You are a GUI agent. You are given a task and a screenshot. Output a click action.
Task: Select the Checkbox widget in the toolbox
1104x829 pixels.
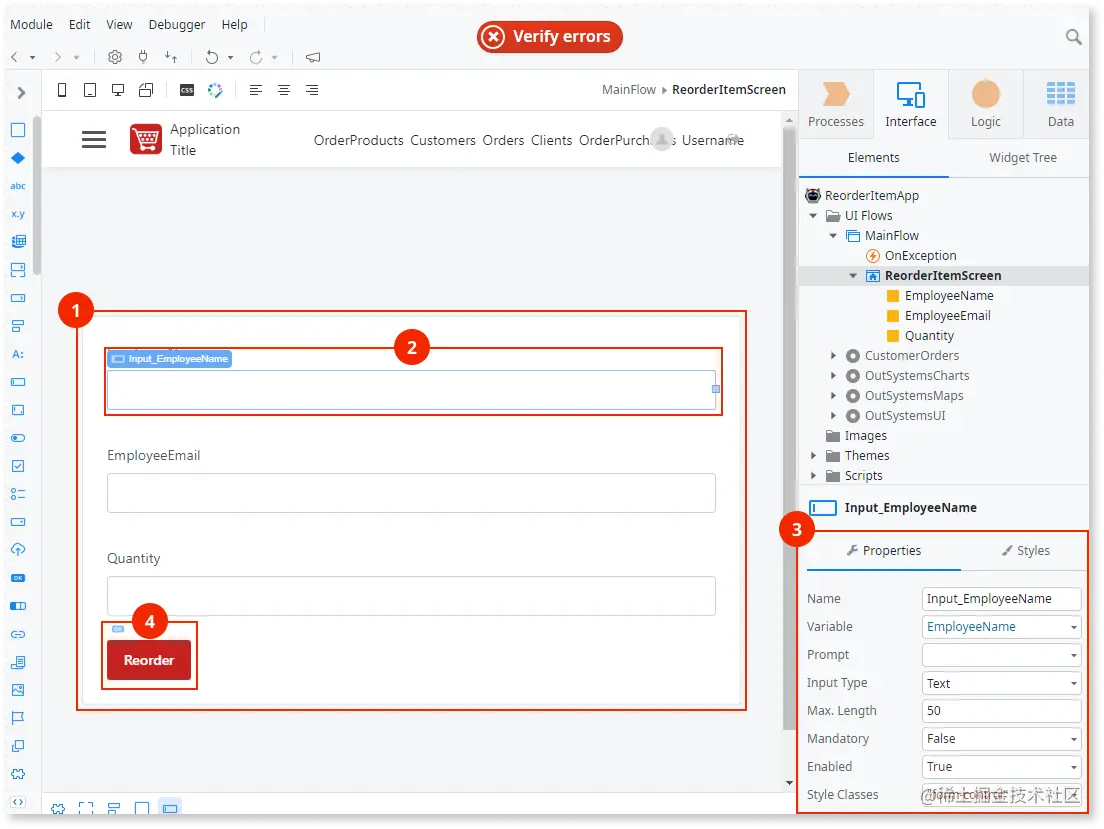tap(18, 466)
